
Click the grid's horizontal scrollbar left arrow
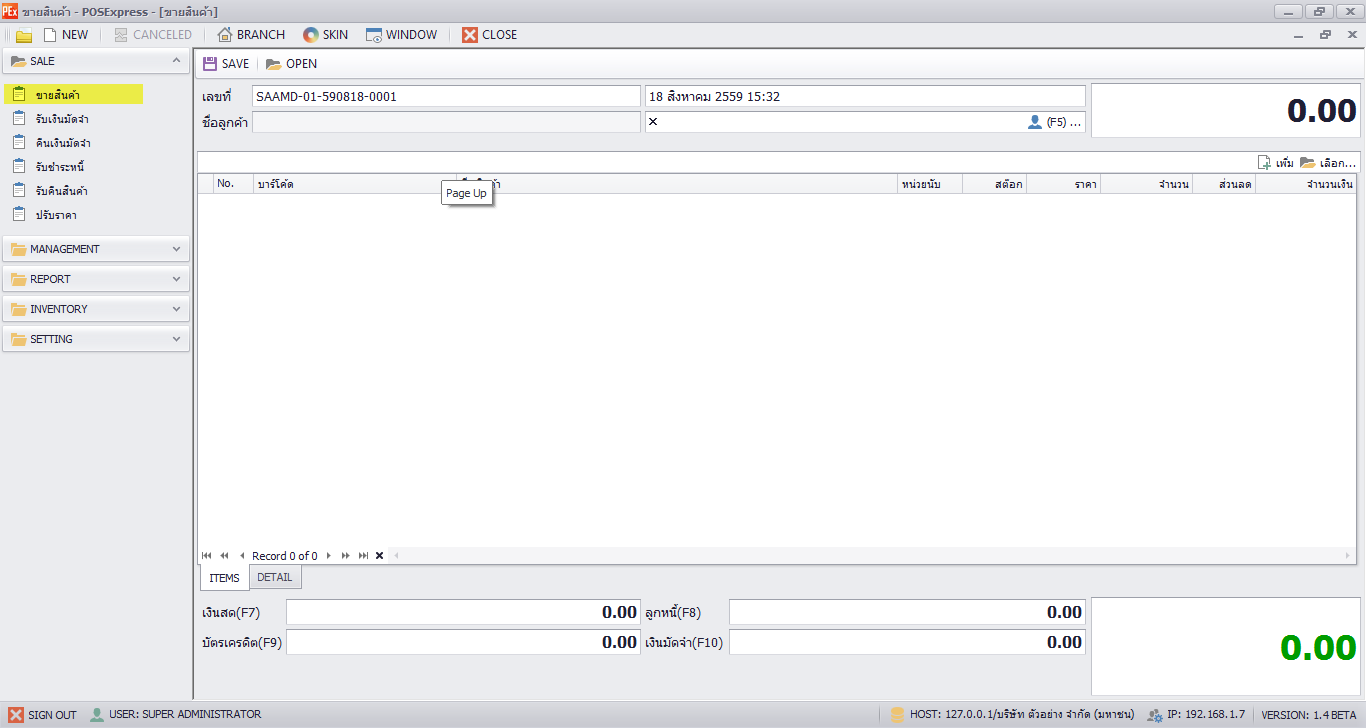(396, 556)
